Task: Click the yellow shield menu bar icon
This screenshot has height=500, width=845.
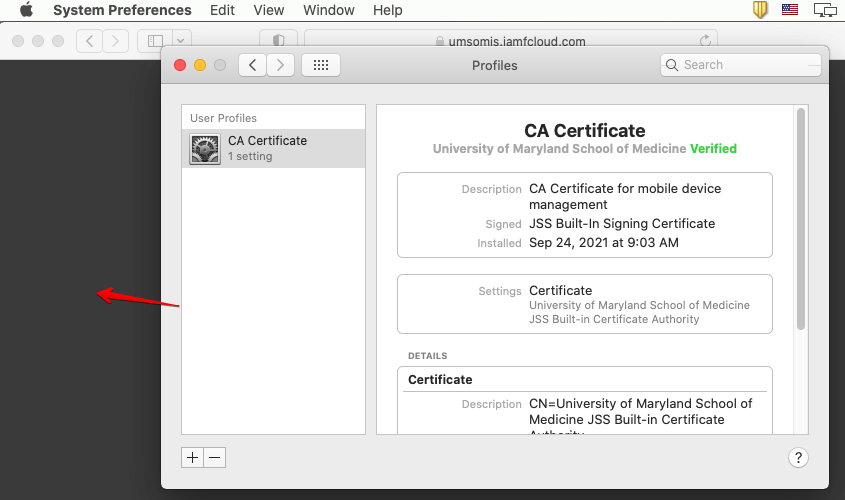Action: (760, 10)
